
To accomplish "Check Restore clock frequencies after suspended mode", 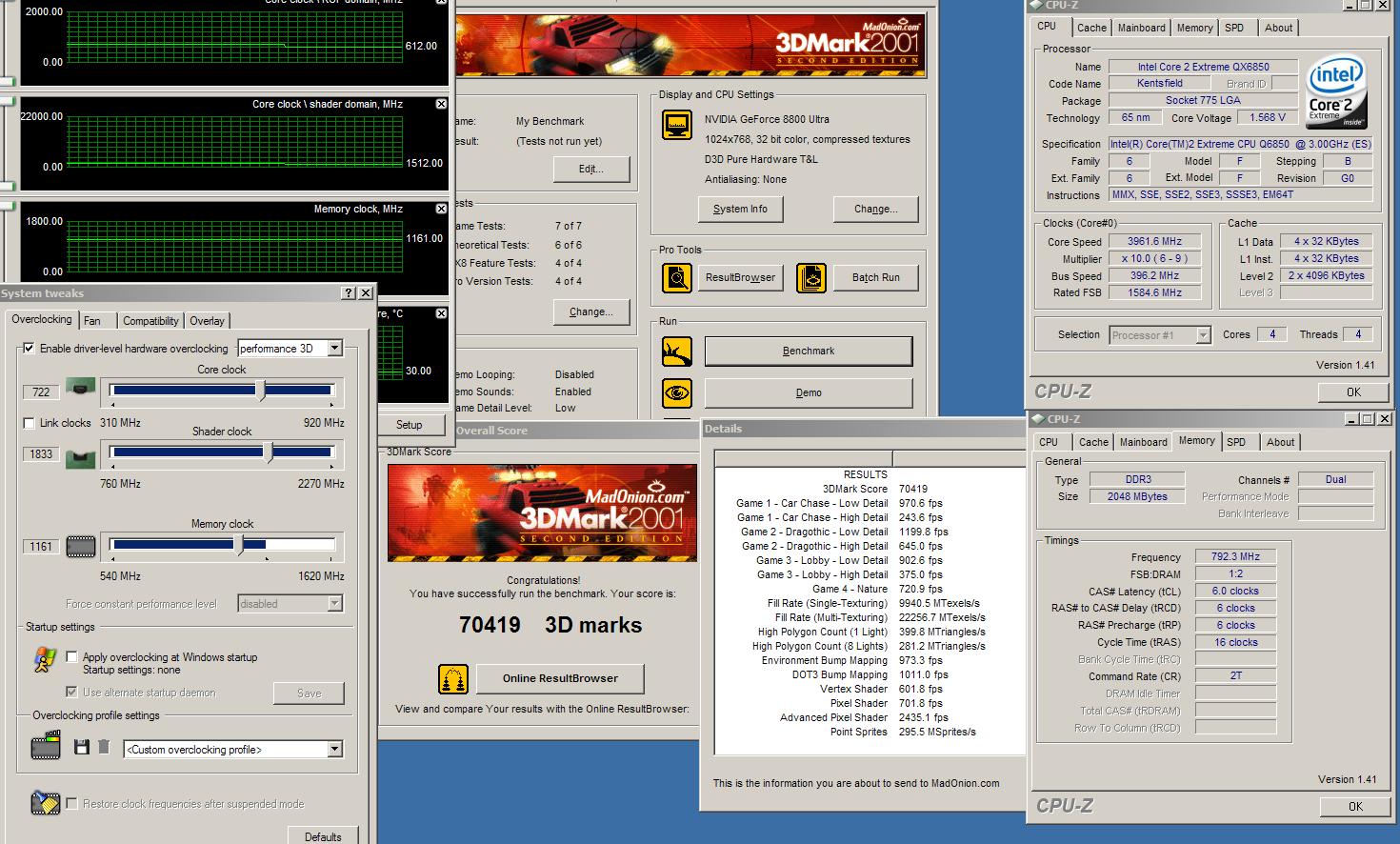I will pyautogui.click(x=71, y=803).
